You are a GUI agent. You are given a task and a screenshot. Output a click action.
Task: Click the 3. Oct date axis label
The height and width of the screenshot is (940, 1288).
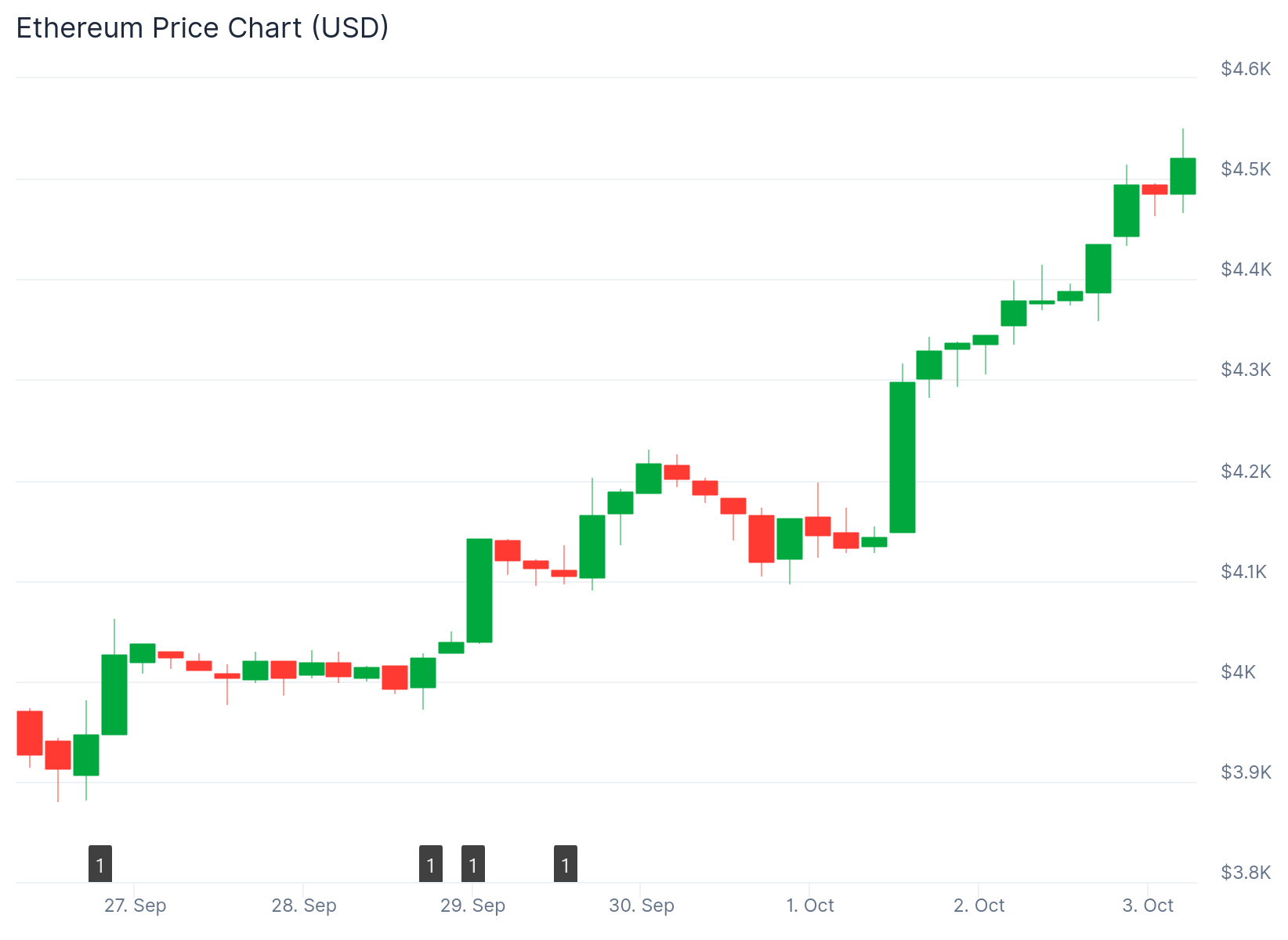[1148, 906]
